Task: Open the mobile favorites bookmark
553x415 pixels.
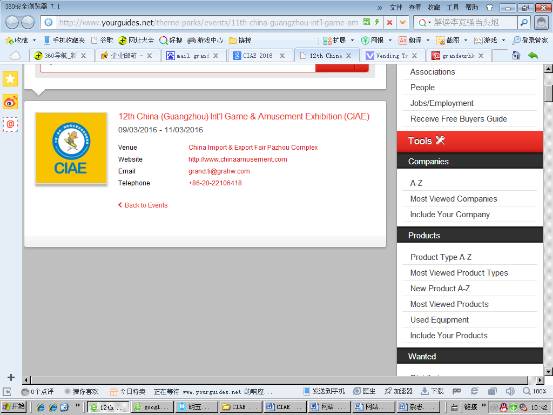Action: point(64,40)
